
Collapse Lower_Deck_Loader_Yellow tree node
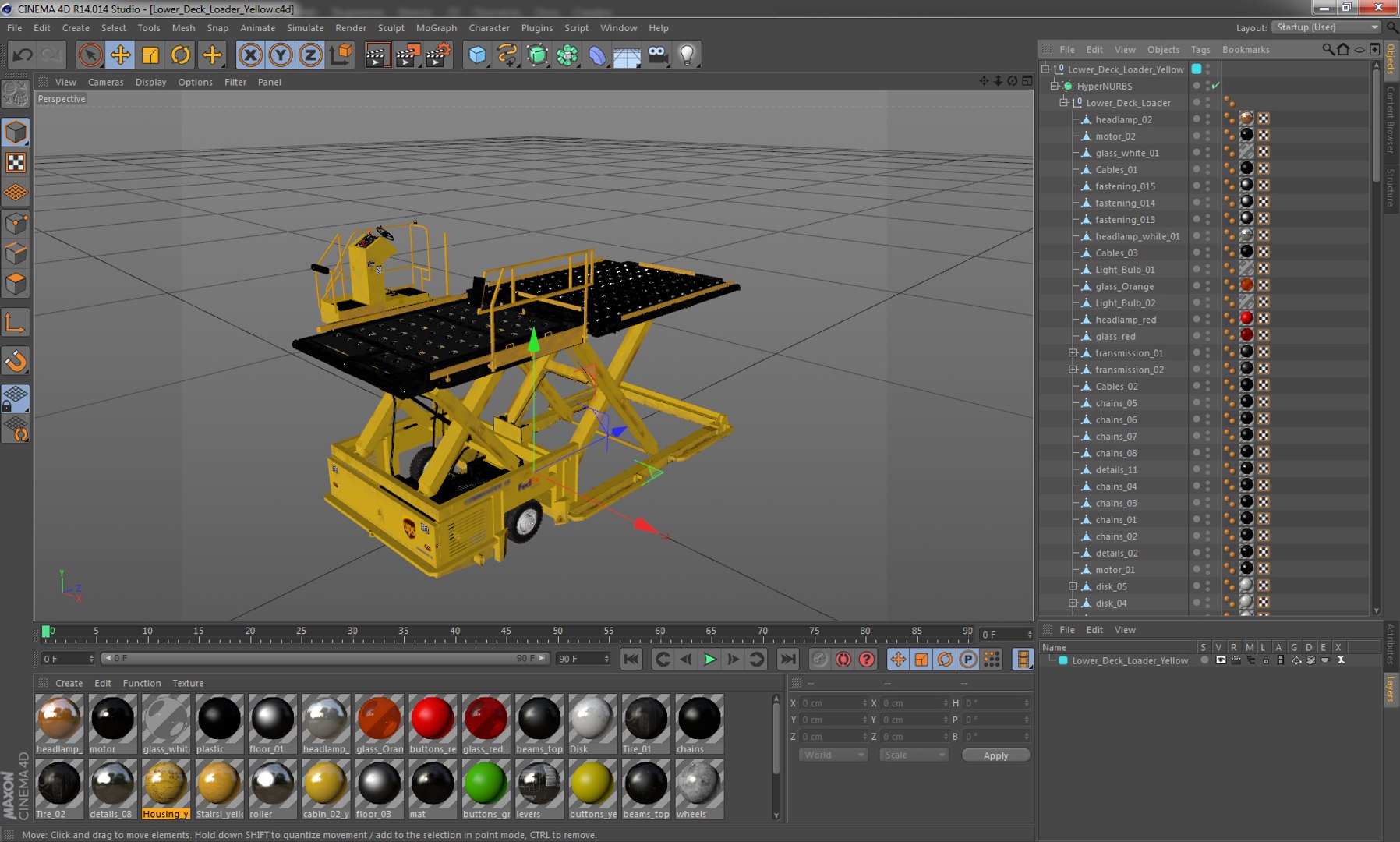[x=1047, y=69]
